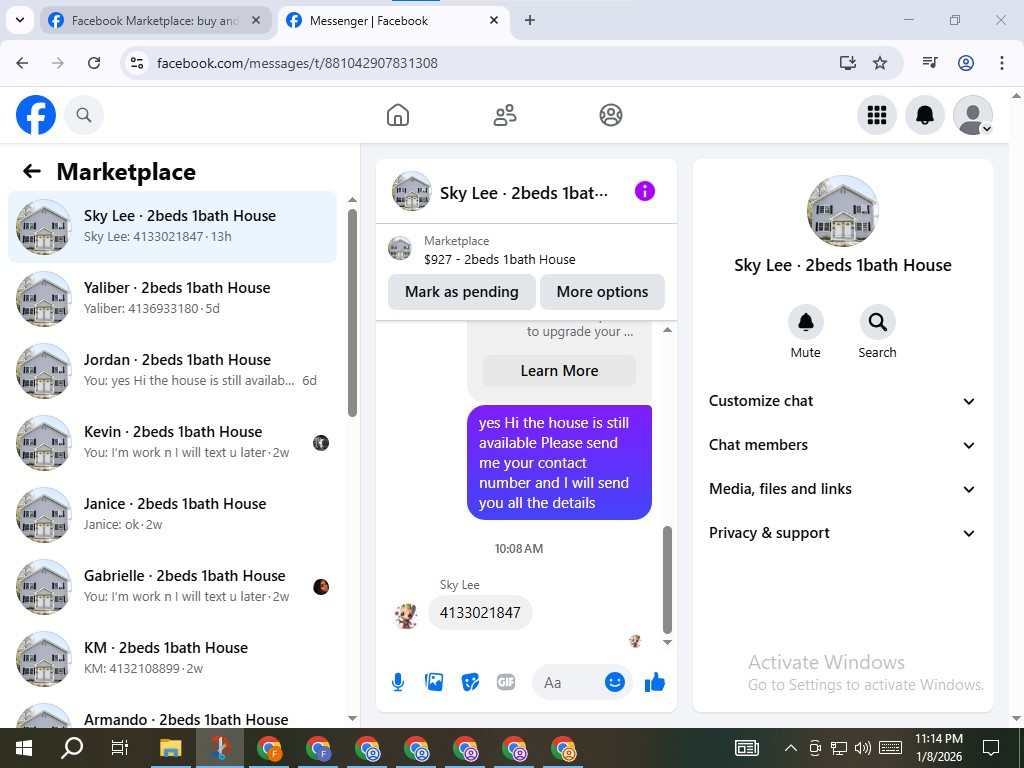Choose a GIF from the GIF icon
1024x768 pixels.
coord(505,682)
